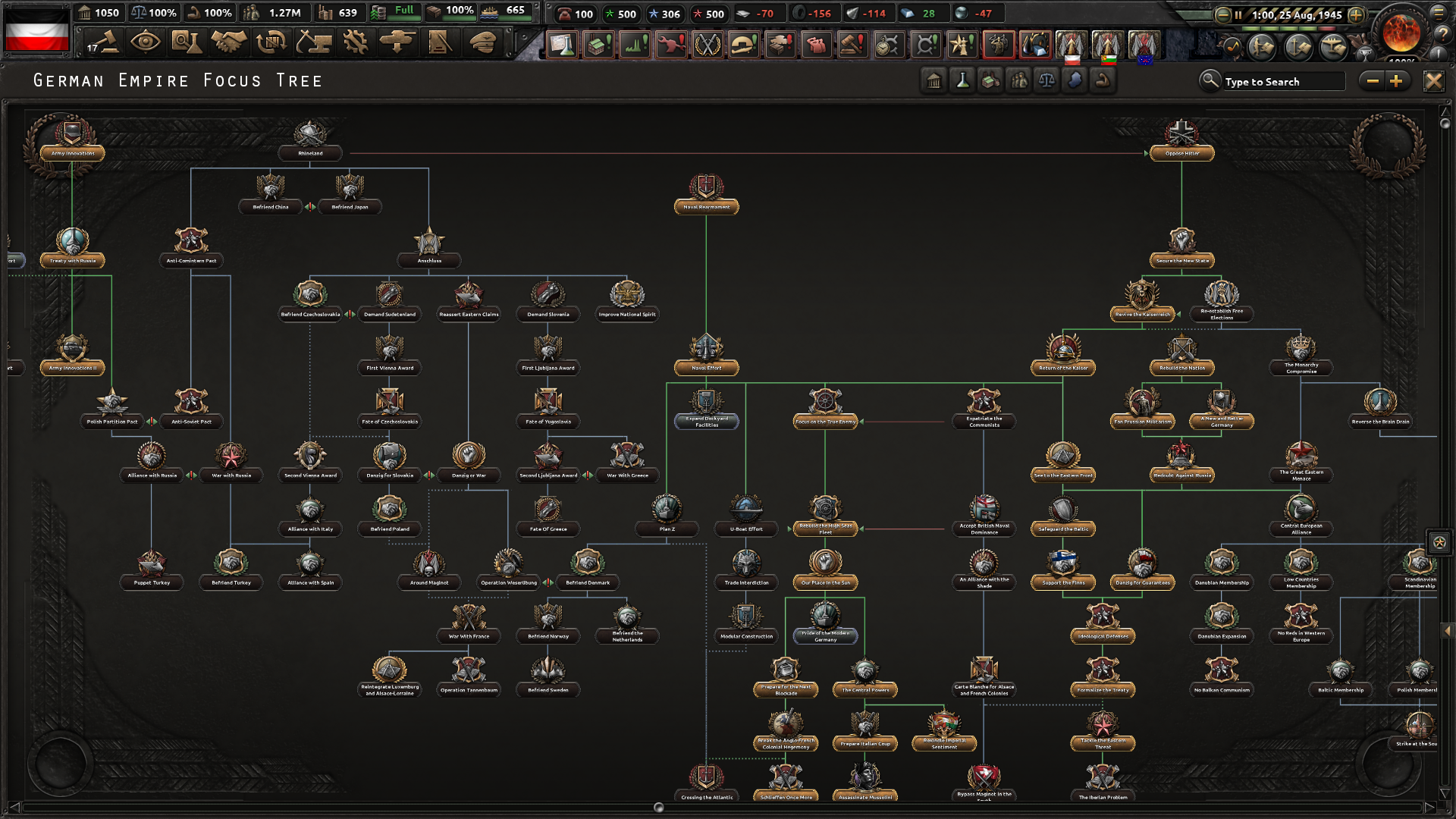Image resolution: width=1456 pixels, height=819 pixels.
Task: Decrease game speed with minus button
Action: point(1222,14)
